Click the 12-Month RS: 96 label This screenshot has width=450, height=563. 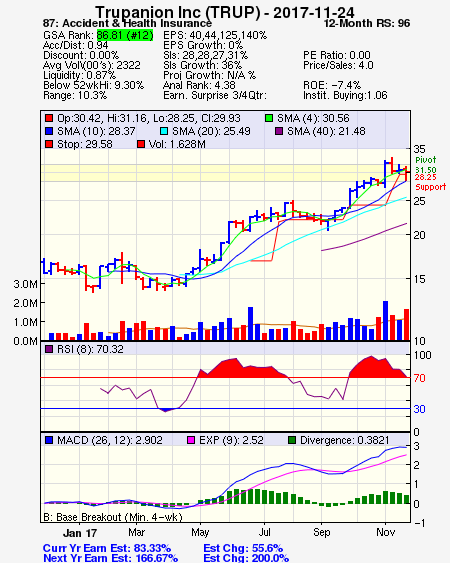(367, 23)
